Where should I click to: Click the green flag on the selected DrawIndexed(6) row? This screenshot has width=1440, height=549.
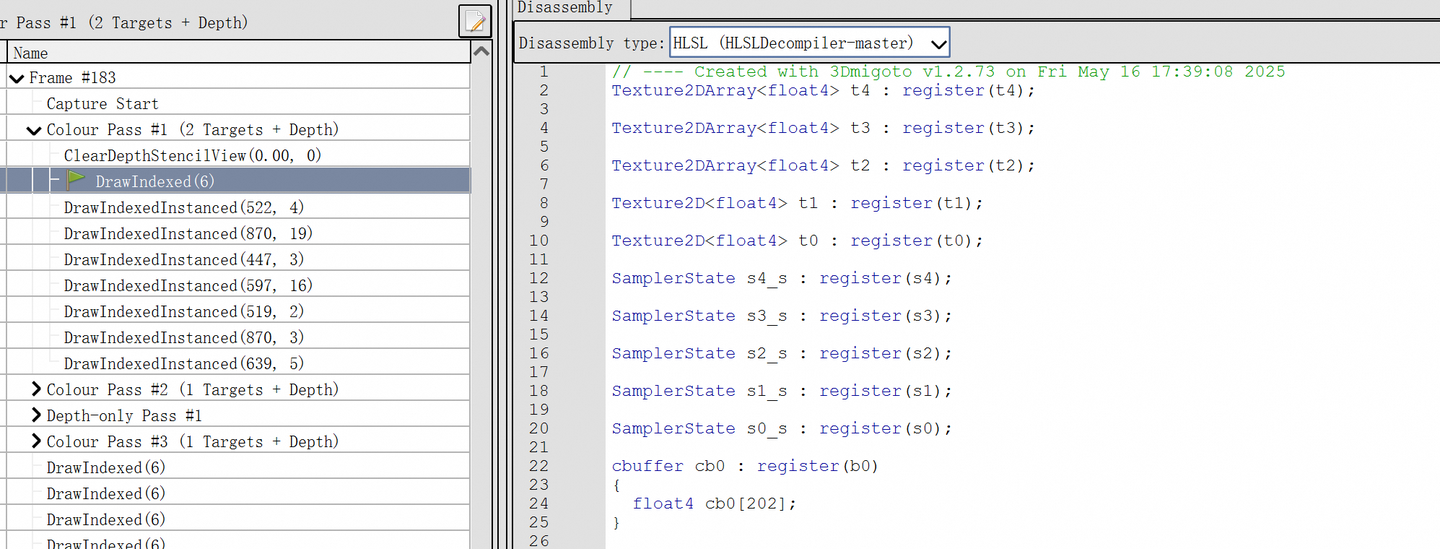coord(76,180)
